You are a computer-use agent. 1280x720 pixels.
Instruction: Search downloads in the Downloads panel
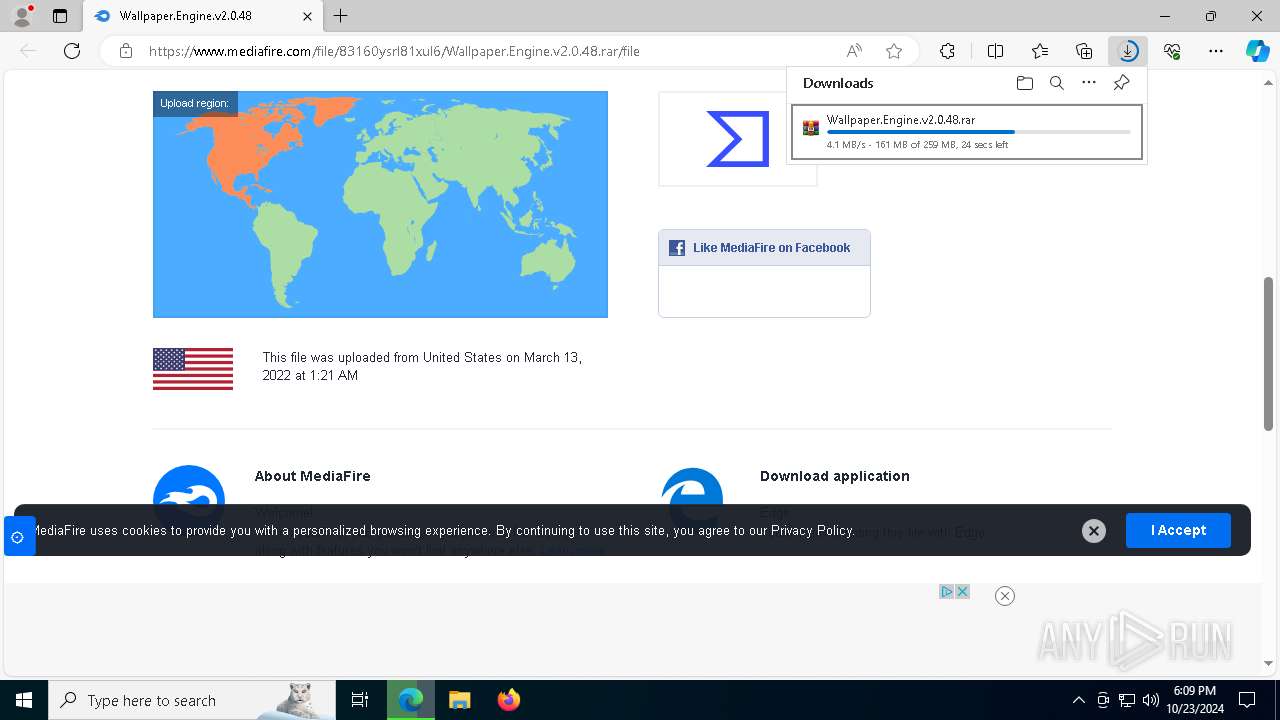click(x=1056, y=83)
